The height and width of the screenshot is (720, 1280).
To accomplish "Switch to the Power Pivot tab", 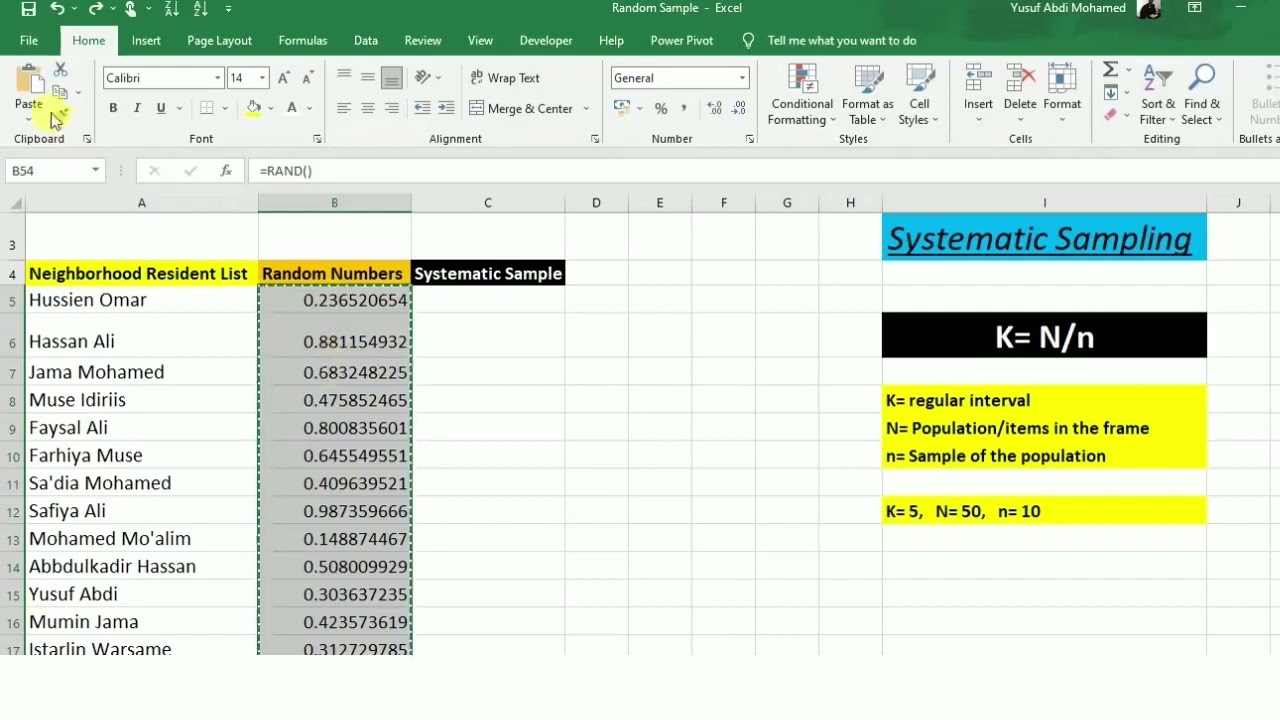I will point(682,41).
